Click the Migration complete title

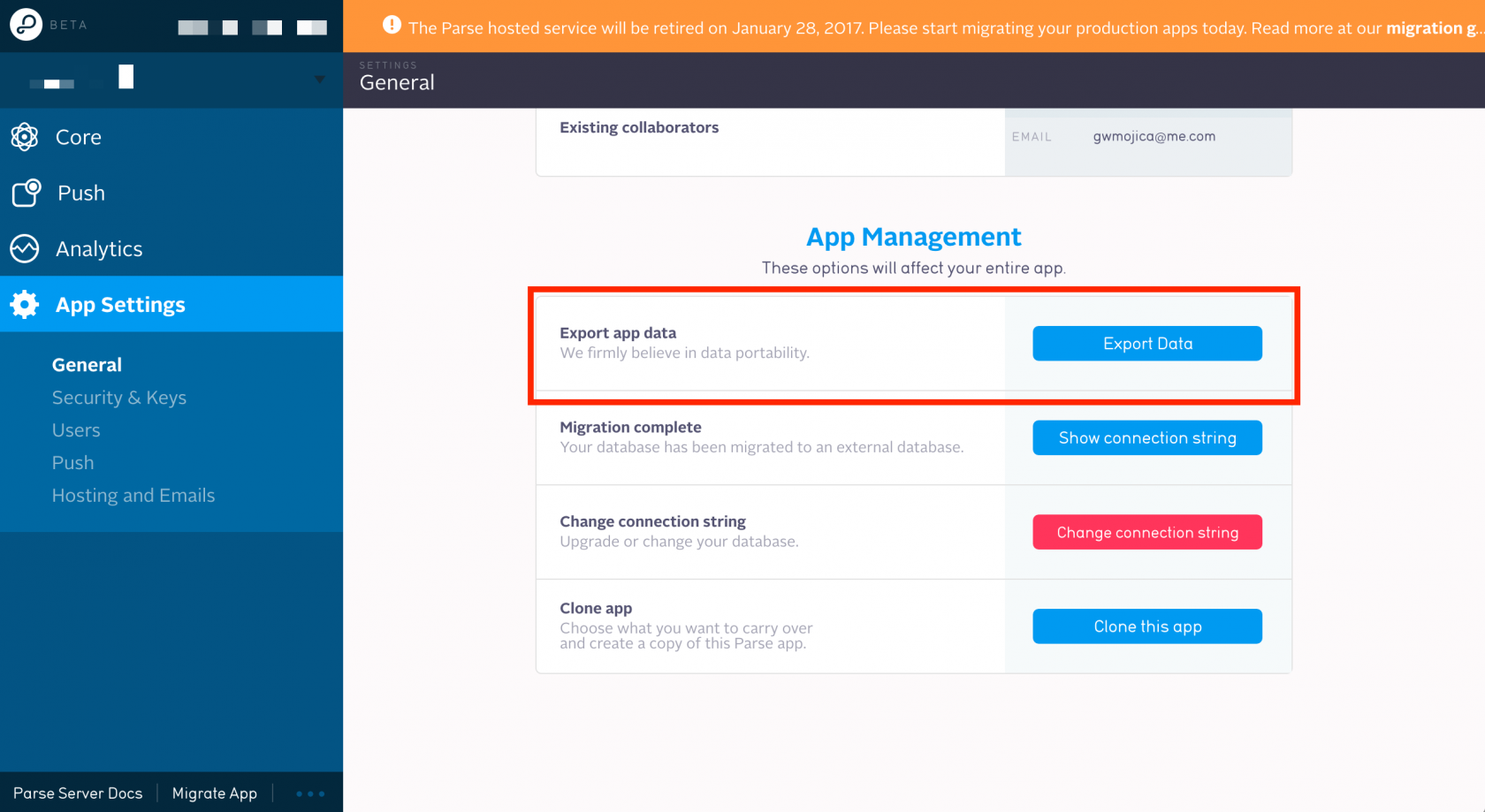pos(630,428)
